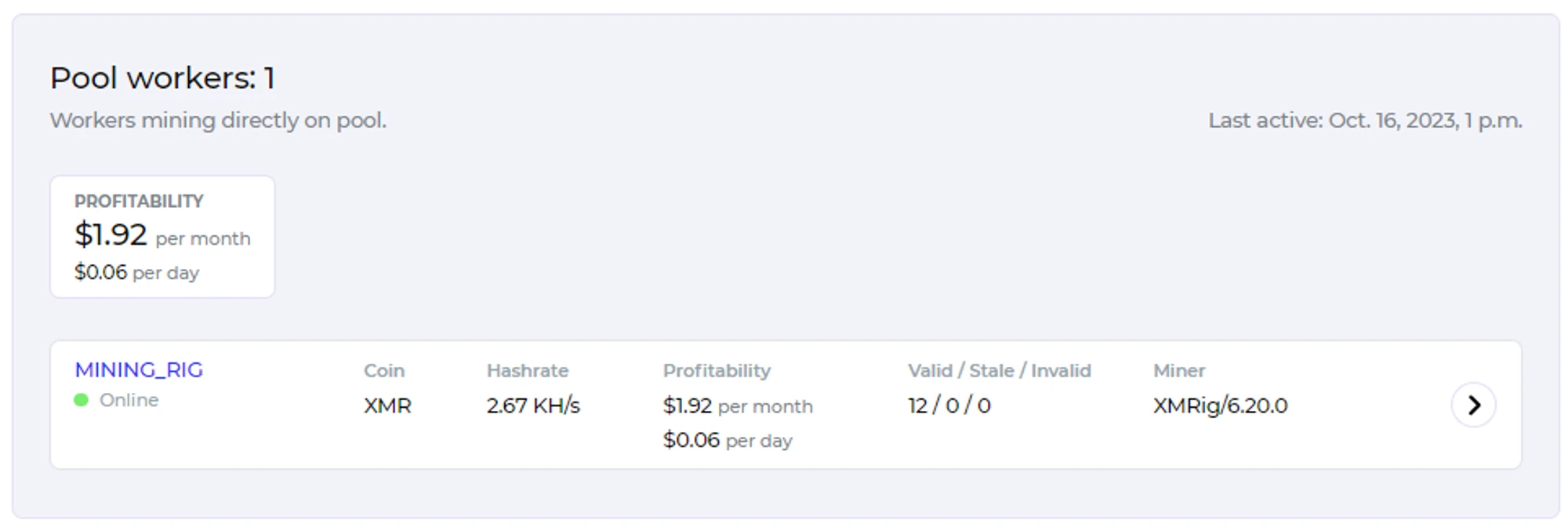This screenshot has height=527, width=1568.
Task: Click the row's $0.06 per day value
Action: point(727,440)
